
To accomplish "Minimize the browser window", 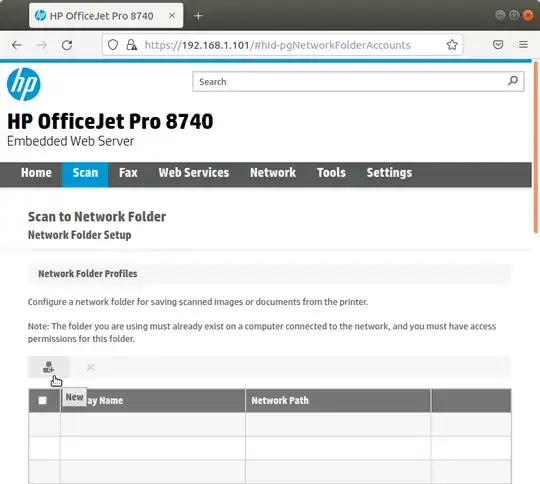I will pyautogui.click(x=500, y=15).
